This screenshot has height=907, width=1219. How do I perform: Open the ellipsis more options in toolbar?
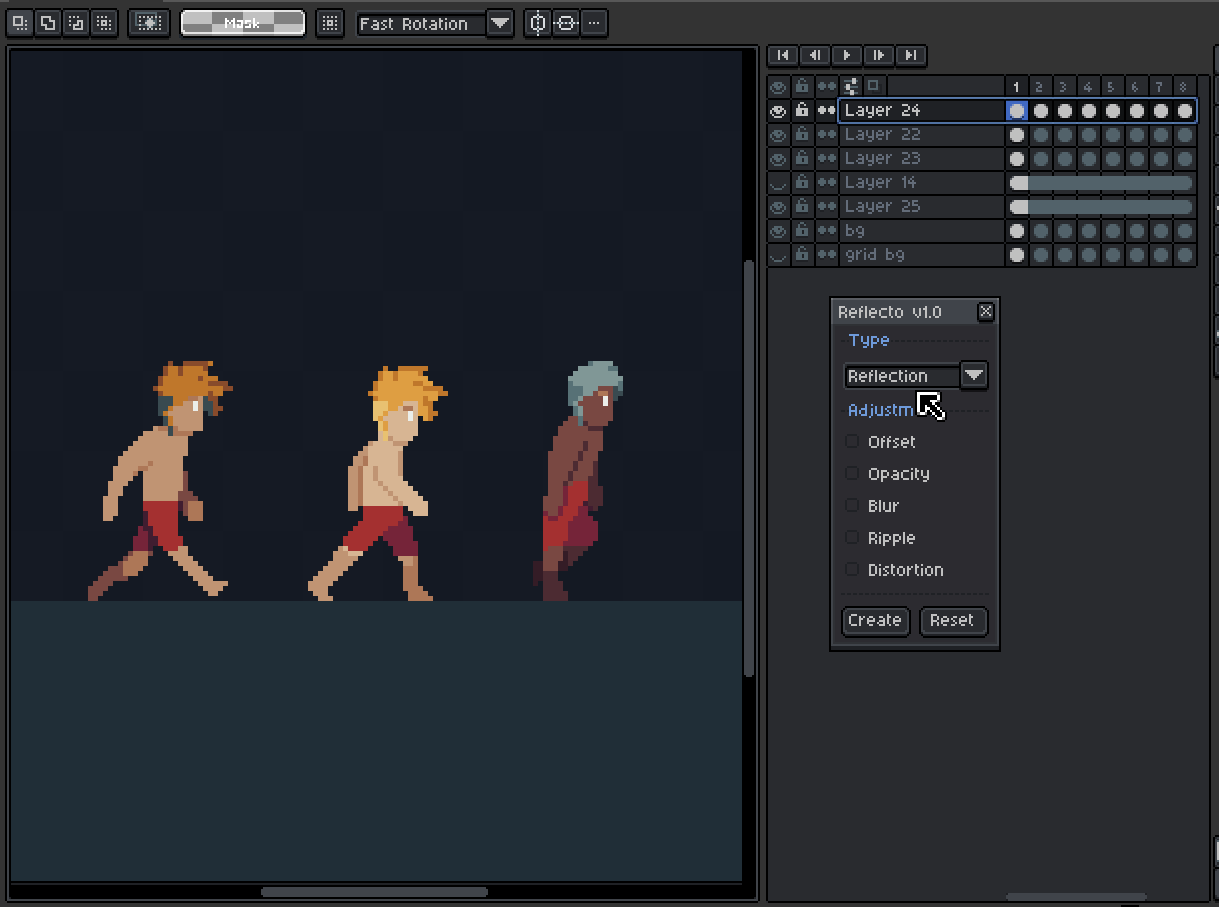point(594,23)
